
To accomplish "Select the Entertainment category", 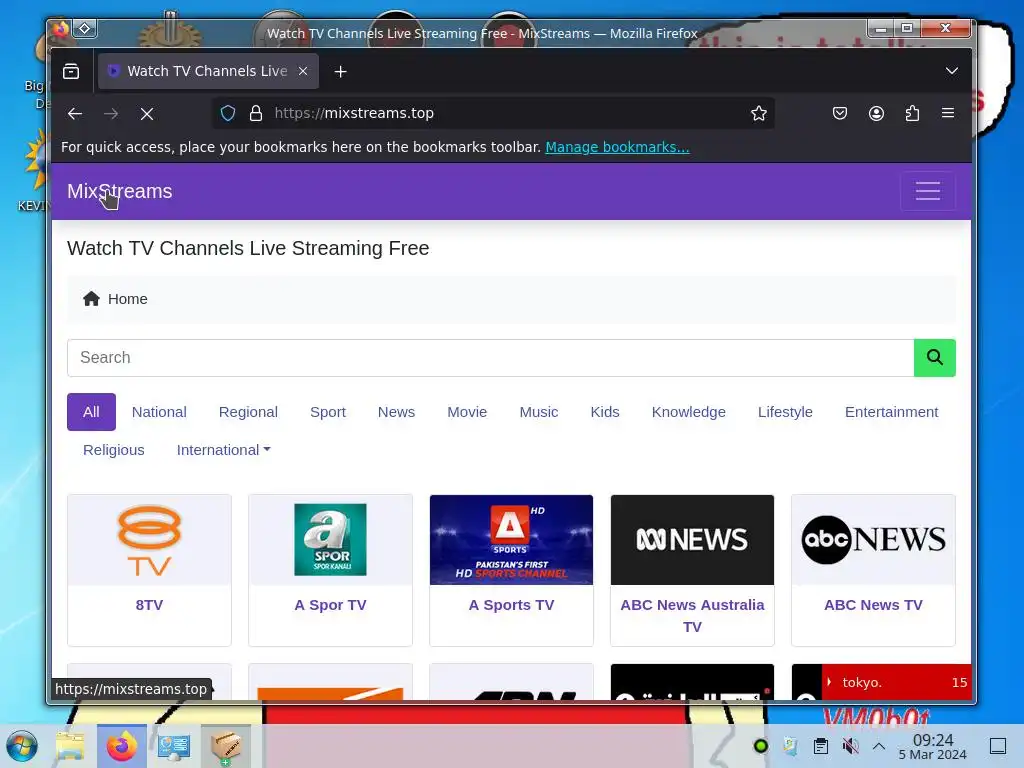I will tap(891, 412).
